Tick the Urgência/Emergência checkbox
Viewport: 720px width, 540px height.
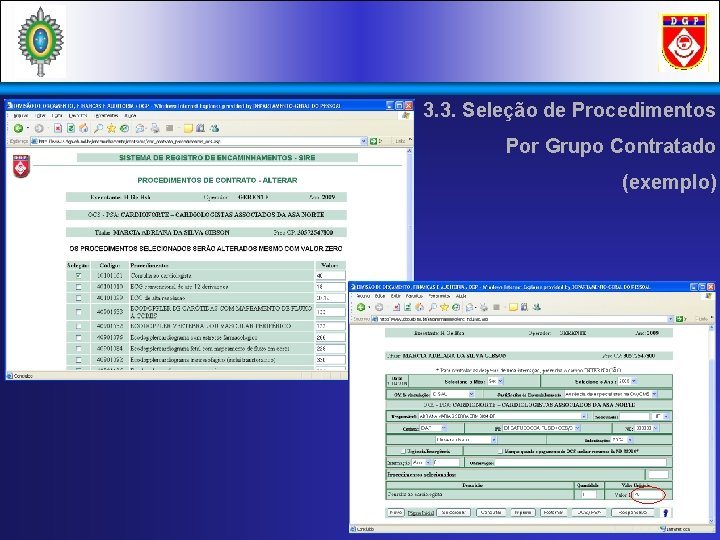403,451
